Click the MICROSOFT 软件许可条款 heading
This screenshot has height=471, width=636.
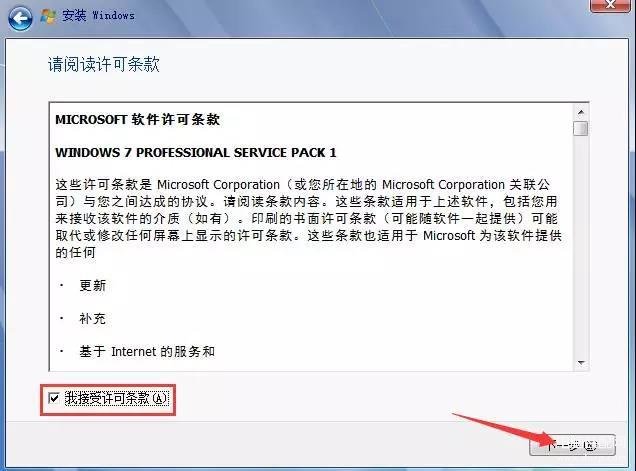pos(138,119)
